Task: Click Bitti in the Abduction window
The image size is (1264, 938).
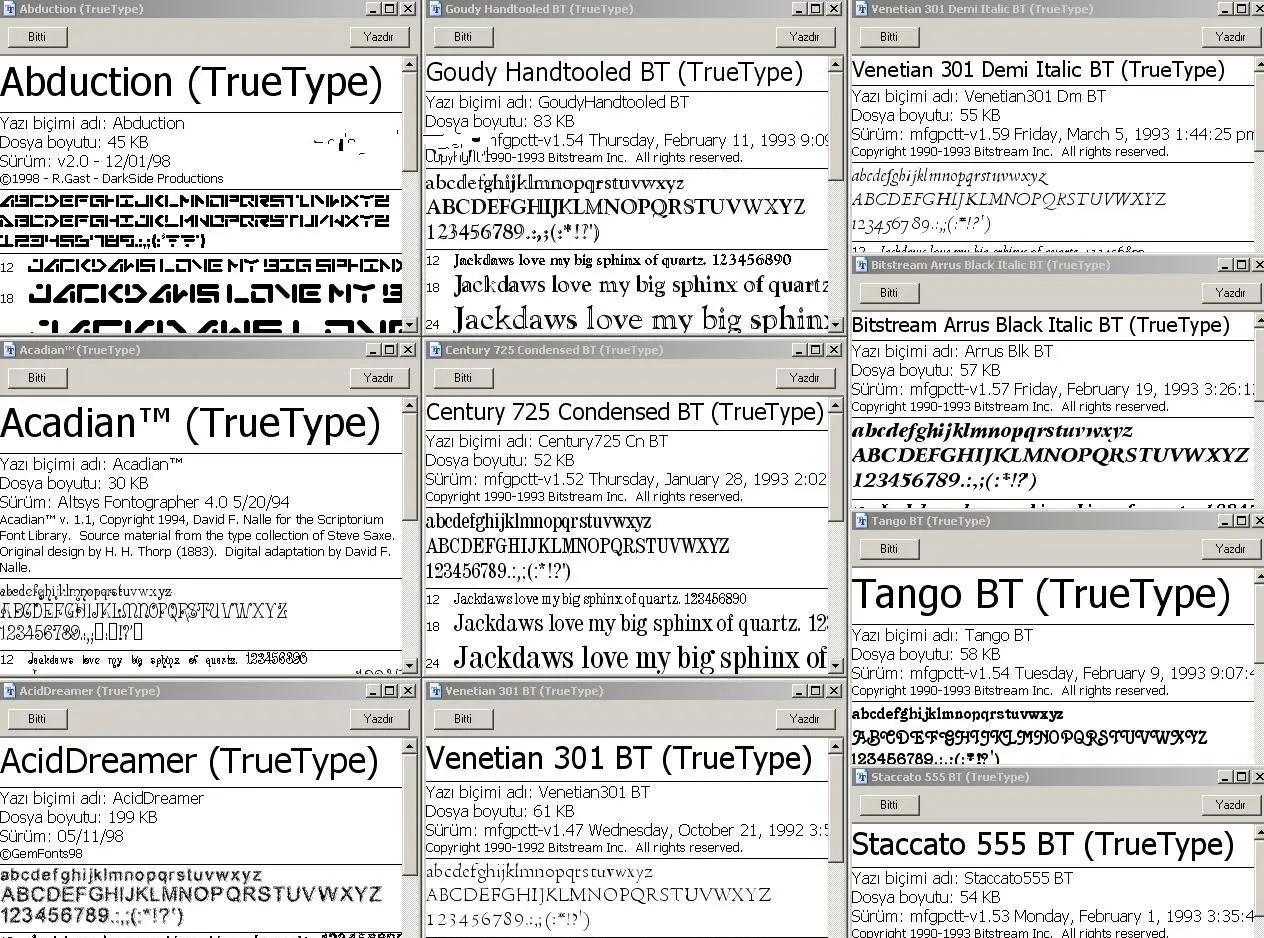Action: pyautogui.click(x=37, y=37)
